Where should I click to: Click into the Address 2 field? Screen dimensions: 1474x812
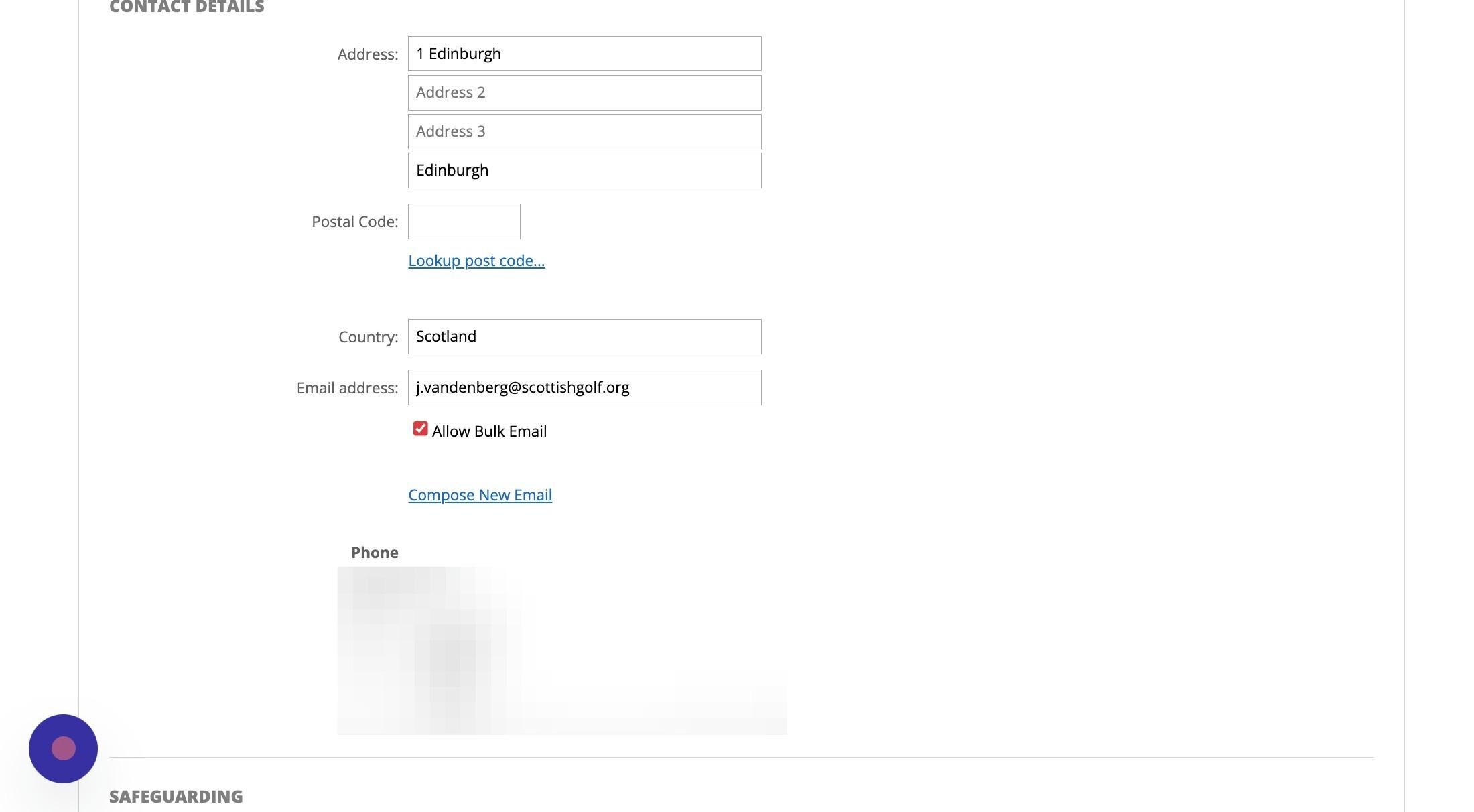(x=584, y=92)
